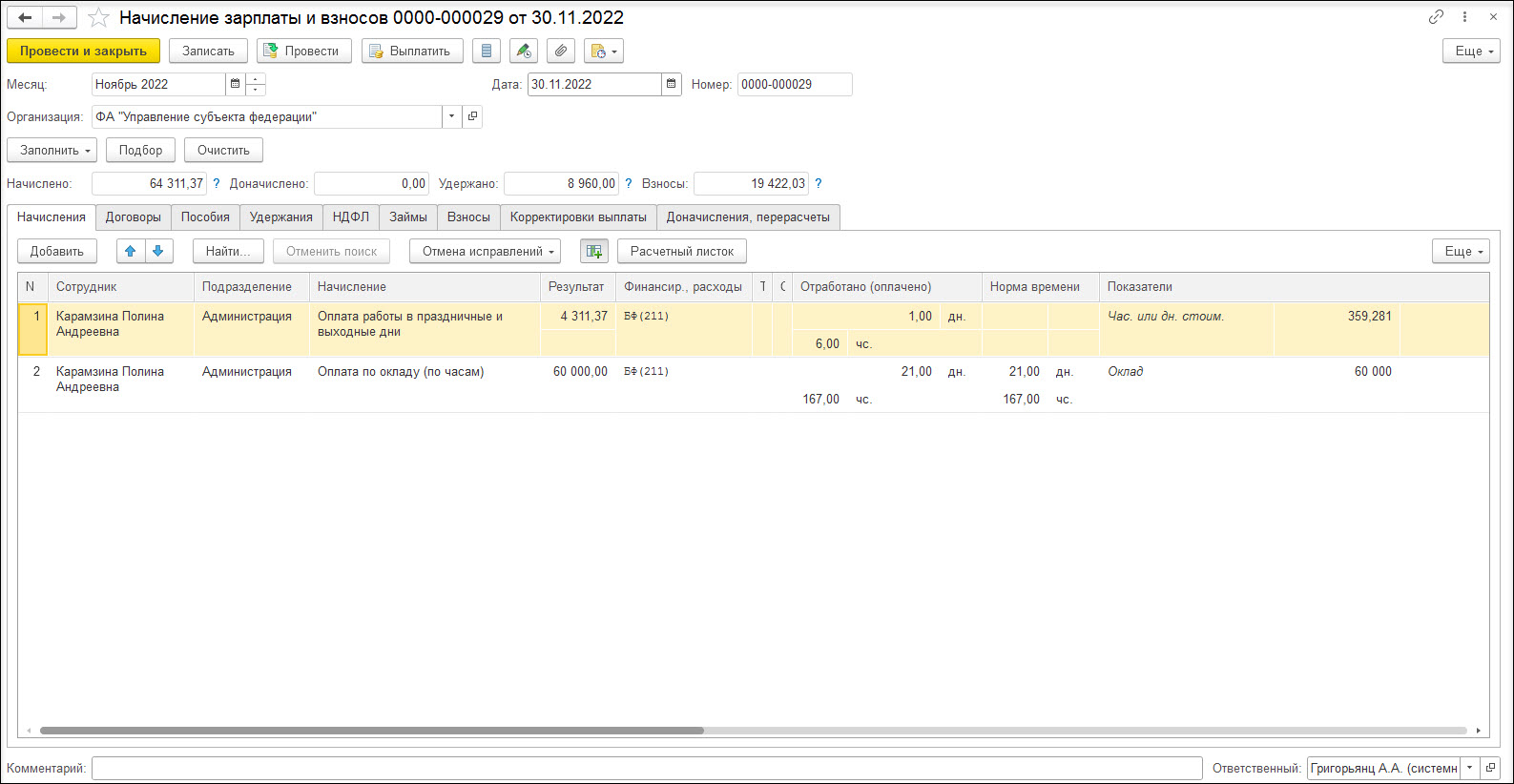Switch to the НДФЛ tab
1514x784 pixels.
point(351,217)
